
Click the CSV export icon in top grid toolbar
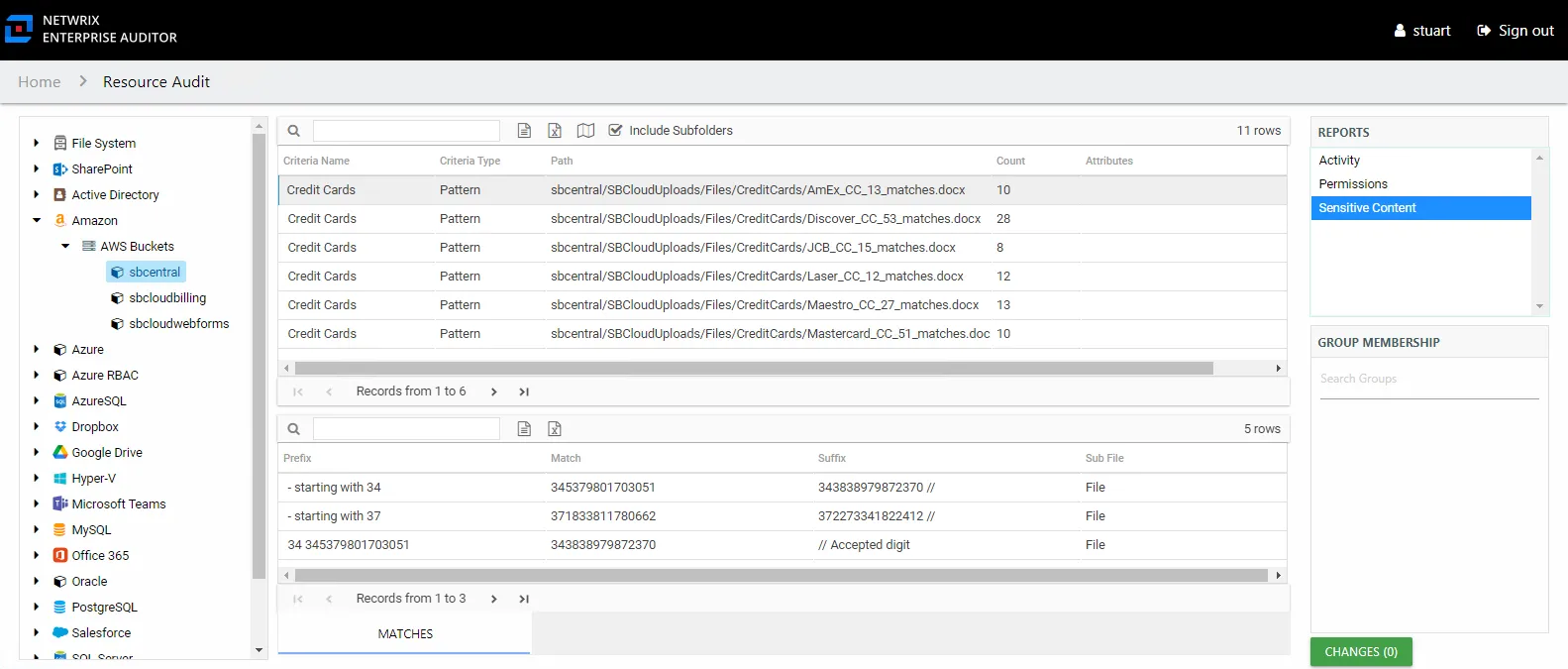click(x=525, y=131)
